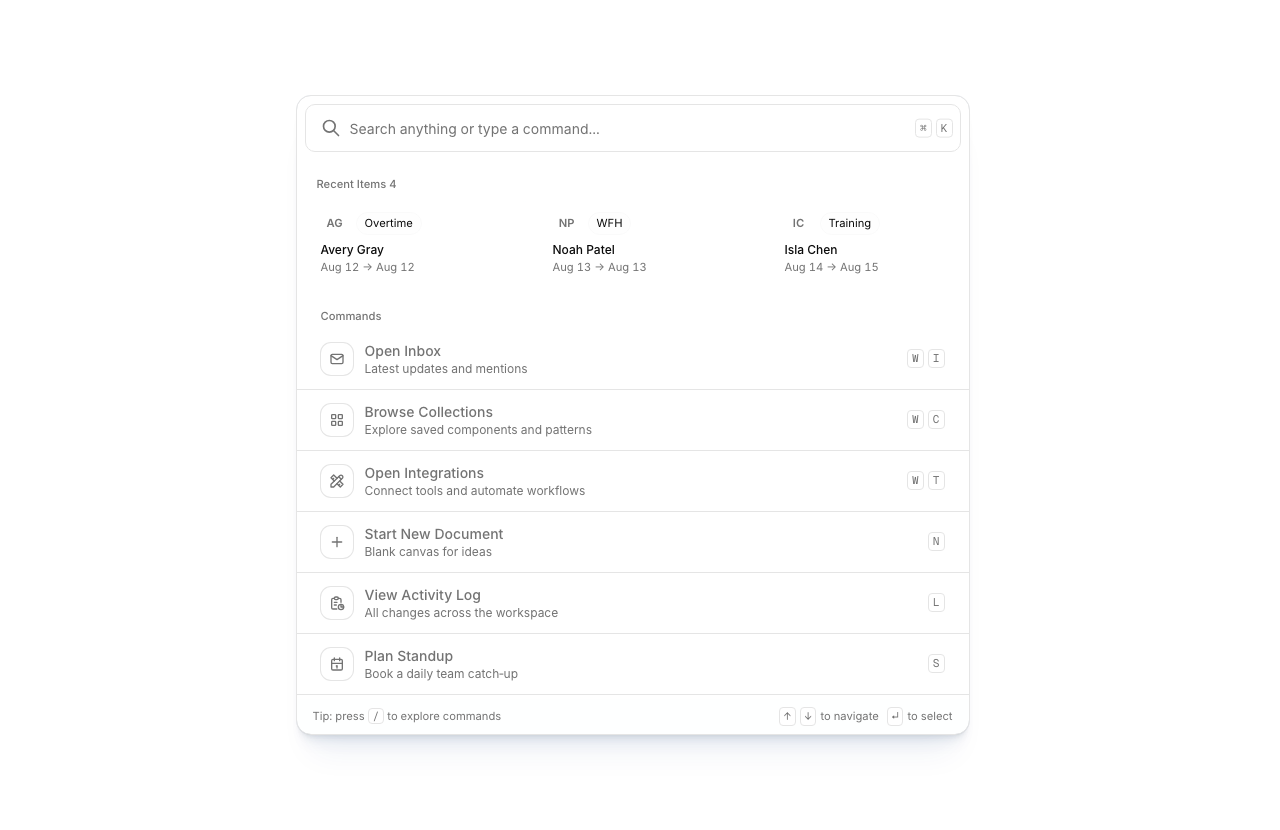Click the View Activity Log clipboard icon
The width and height of the screenshot is (1280, 830).
(x=337, y=603)
